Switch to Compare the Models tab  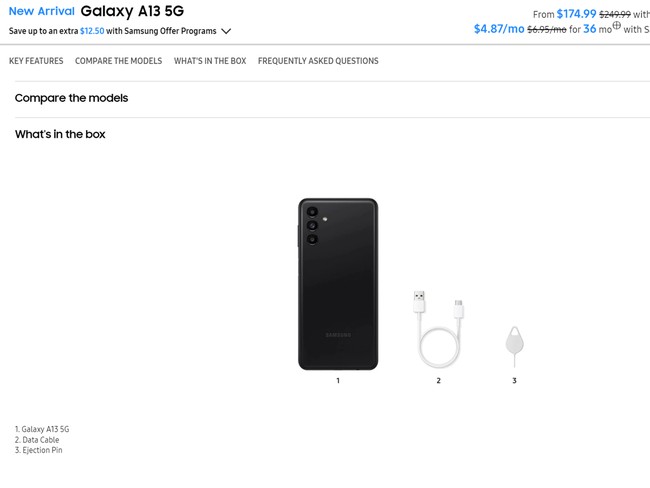pos(118,61)
